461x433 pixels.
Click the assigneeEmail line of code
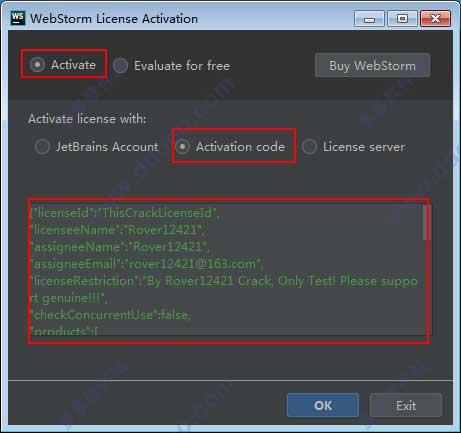click(x=147, y=264)
